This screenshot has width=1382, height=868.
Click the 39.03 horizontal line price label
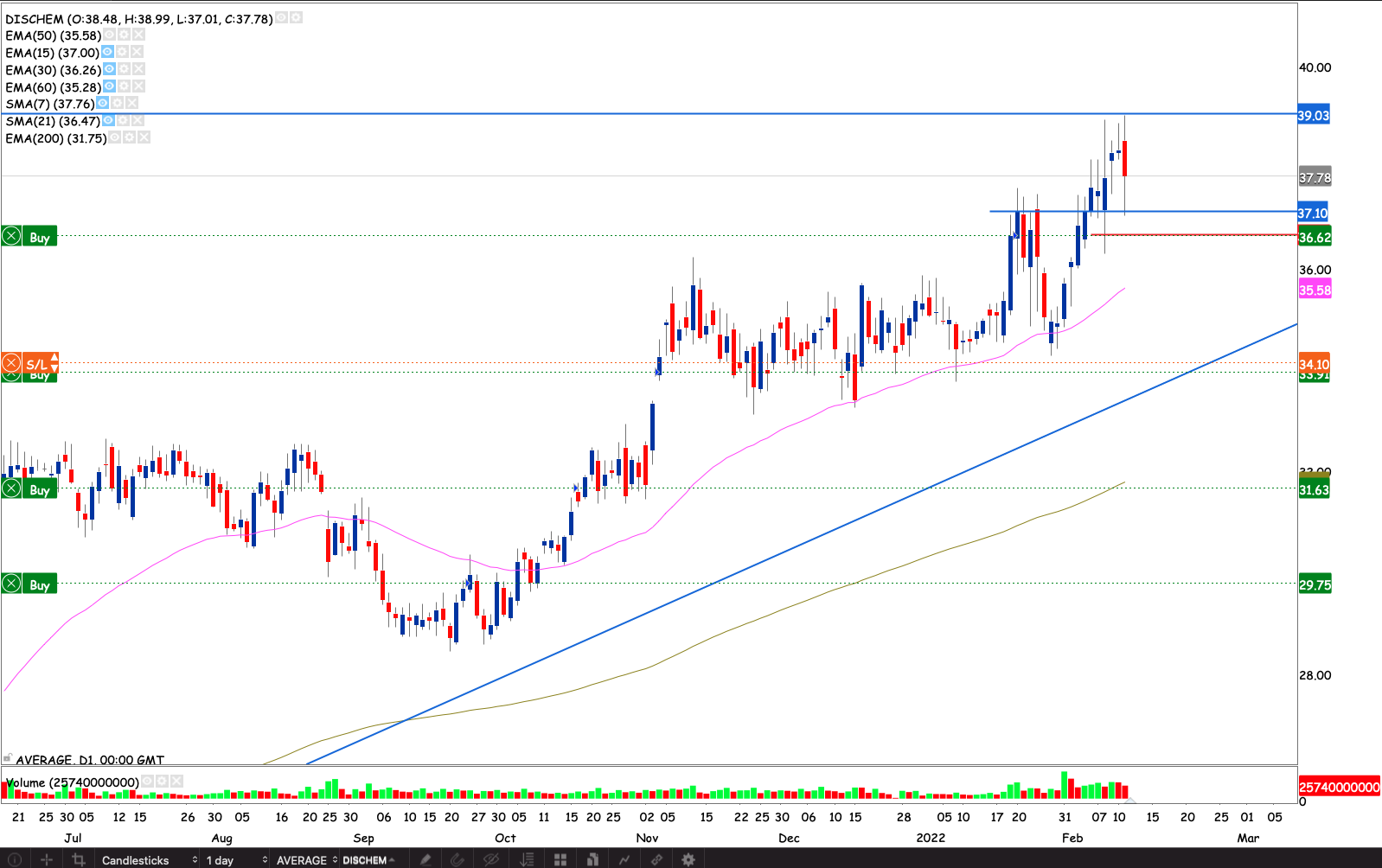1313,116
